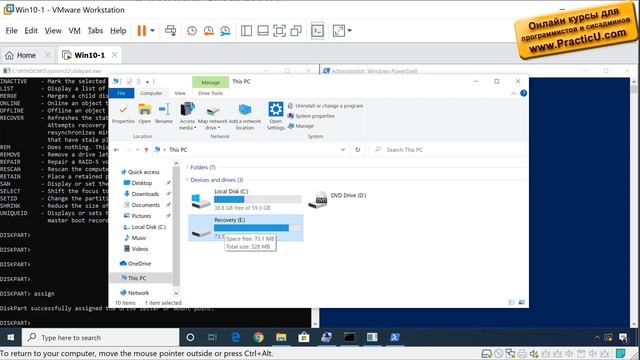
Task: Open Explorer help question mark icon
Action: 523,93
